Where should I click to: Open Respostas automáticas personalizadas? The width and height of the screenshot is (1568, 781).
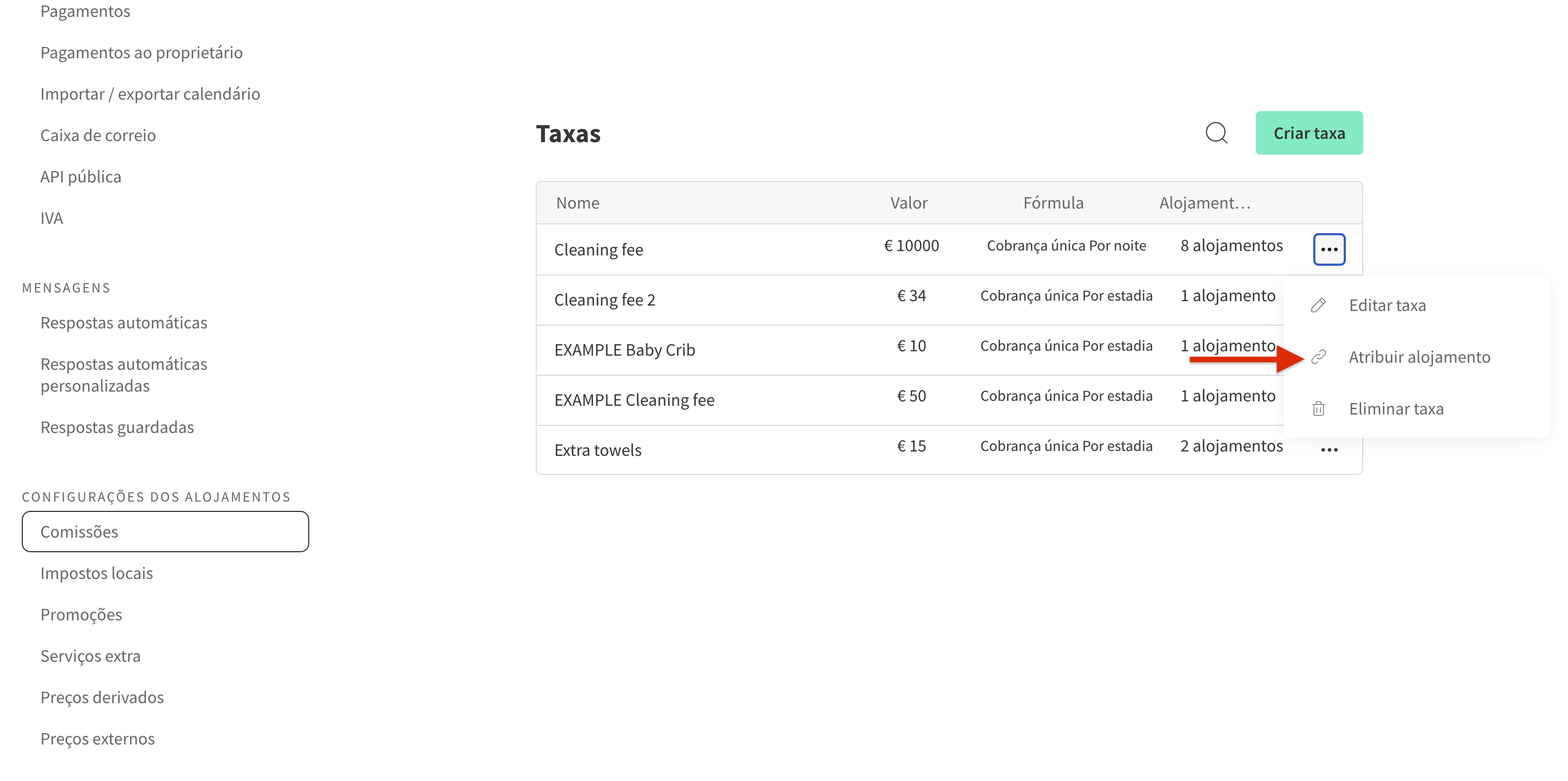click(x=124, y=374)
